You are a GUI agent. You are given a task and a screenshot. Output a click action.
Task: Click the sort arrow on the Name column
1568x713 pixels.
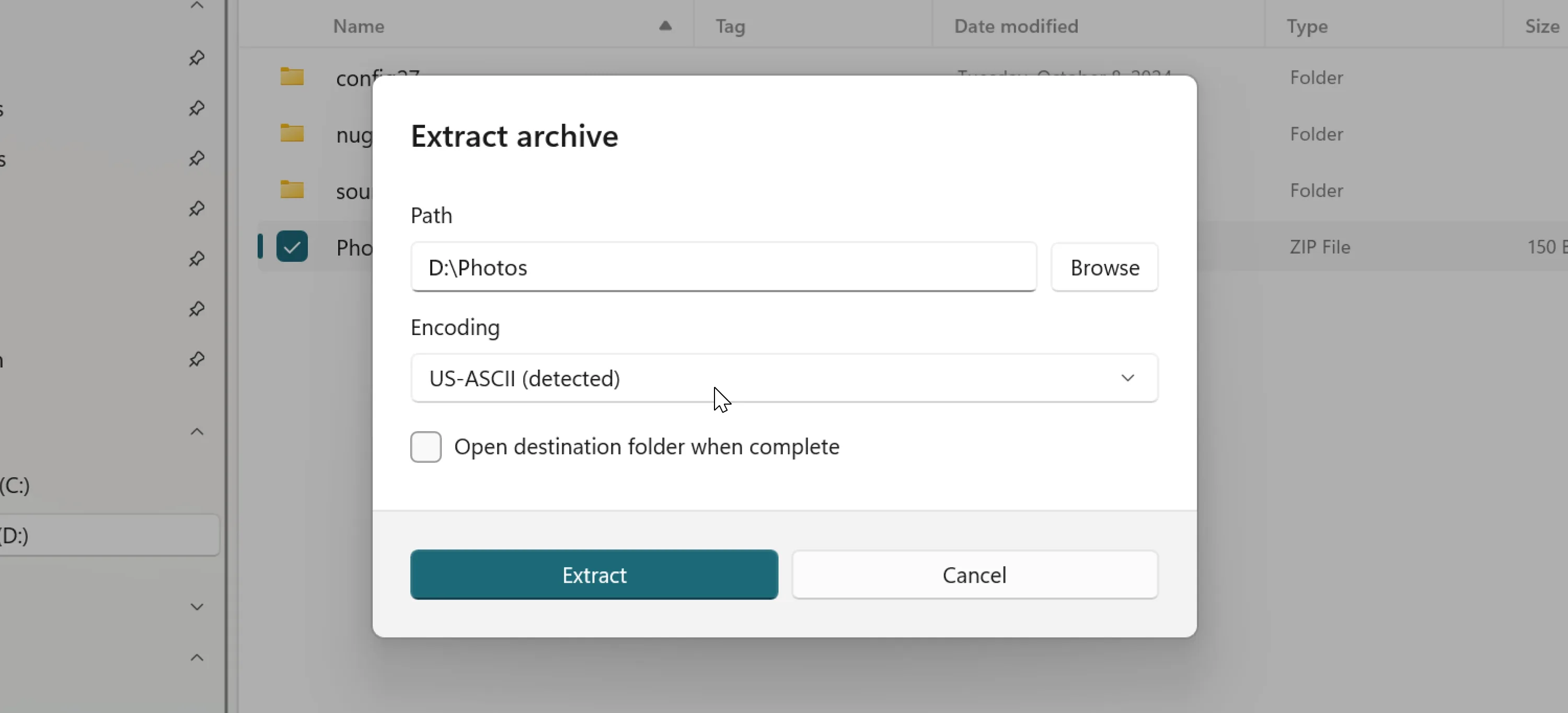tap(665, 26)
